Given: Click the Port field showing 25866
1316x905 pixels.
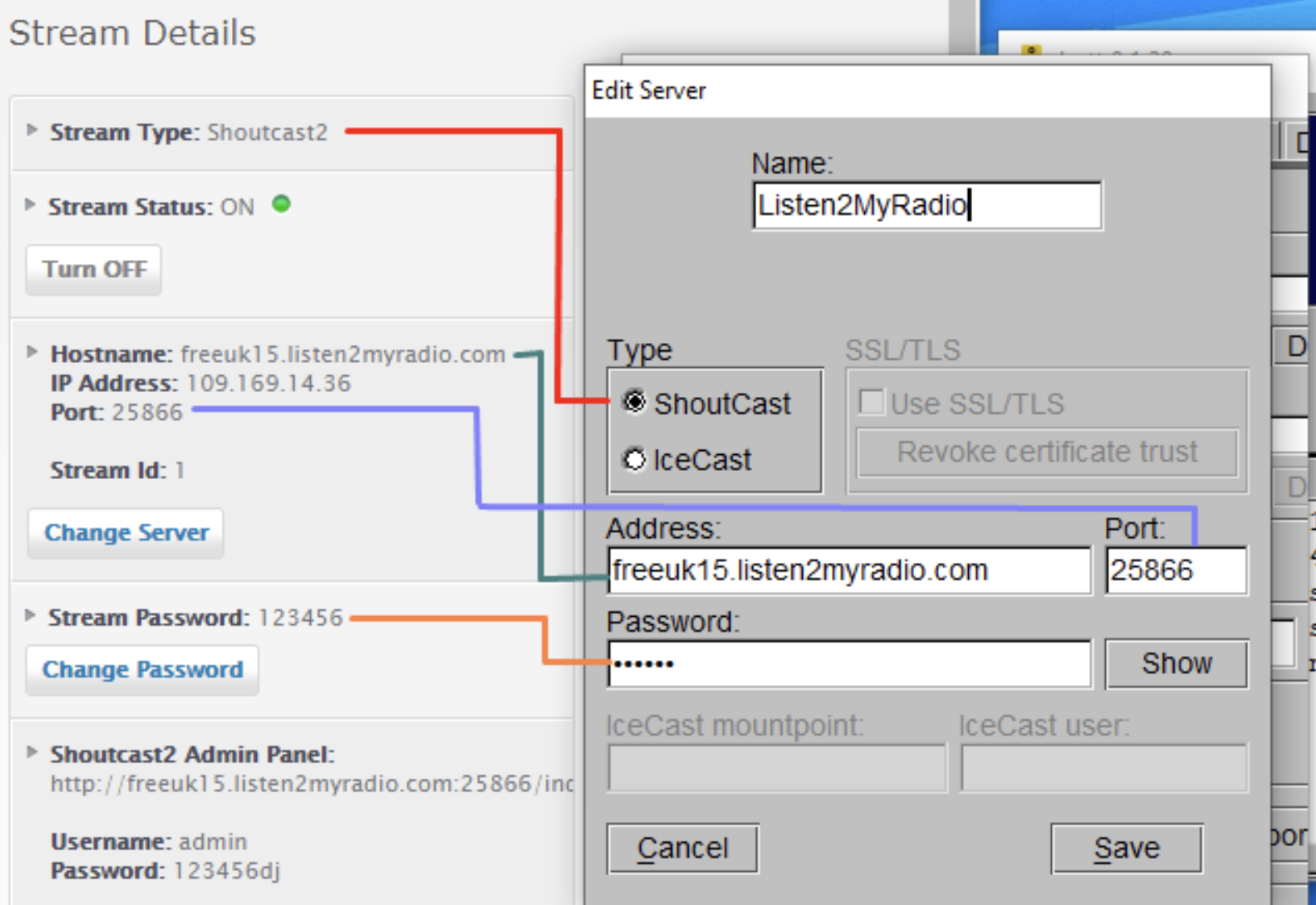Looking at the screenshot, I should pyautogui.click(x=1176, y=571).
